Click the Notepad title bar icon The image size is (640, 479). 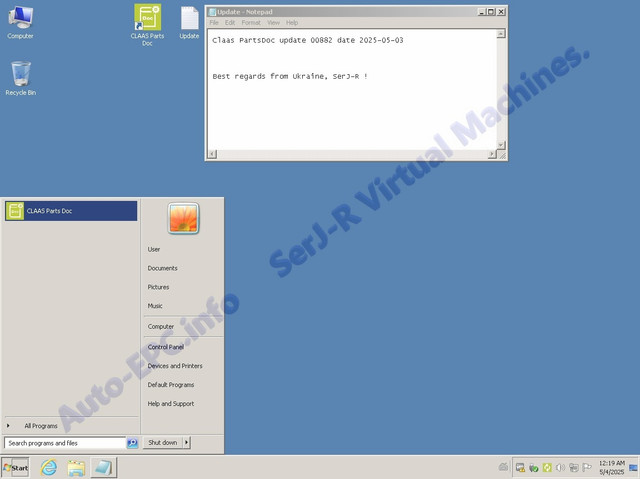click(212, 12)
